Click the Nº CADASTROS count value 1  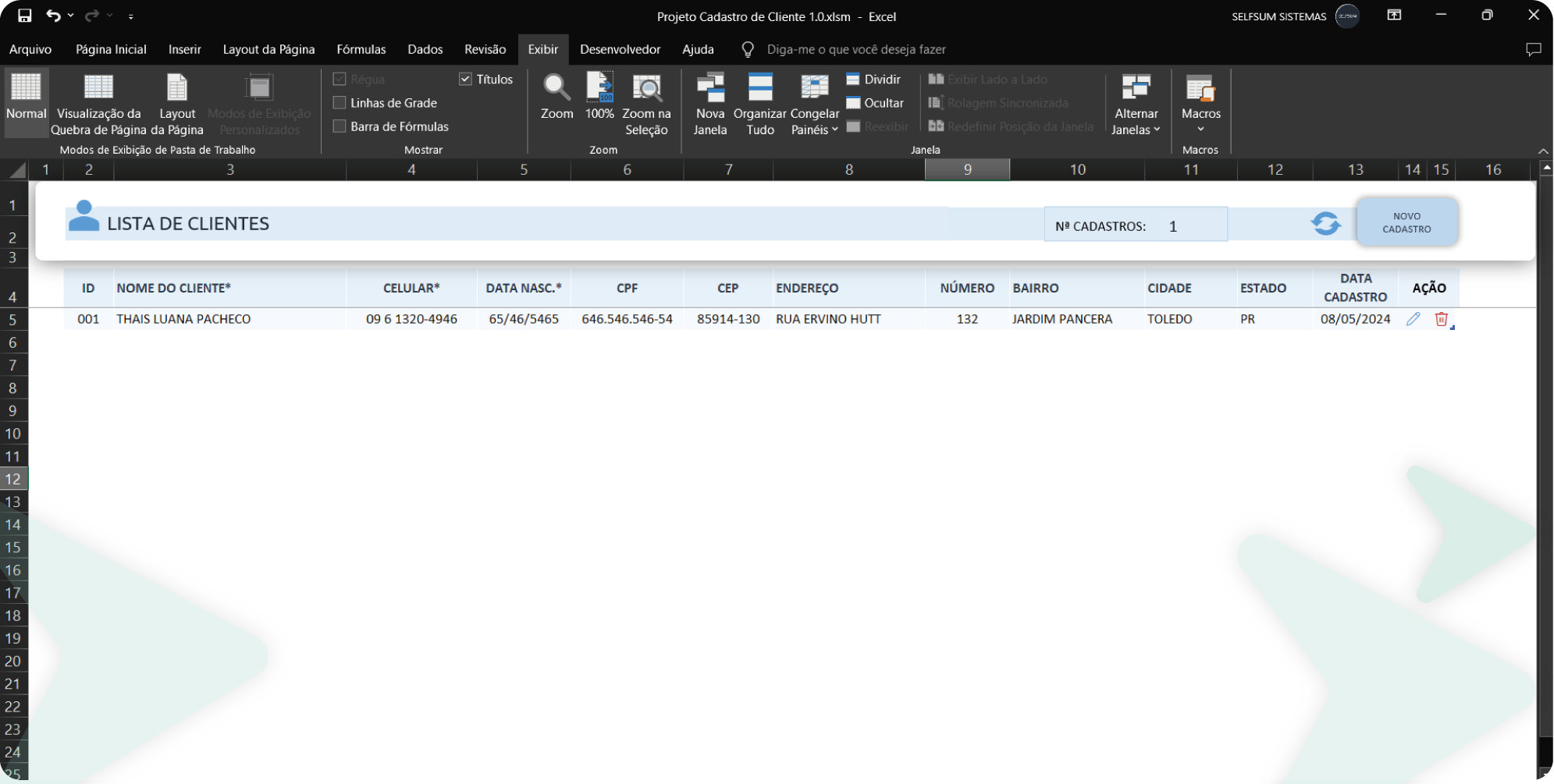[1172, 226]
